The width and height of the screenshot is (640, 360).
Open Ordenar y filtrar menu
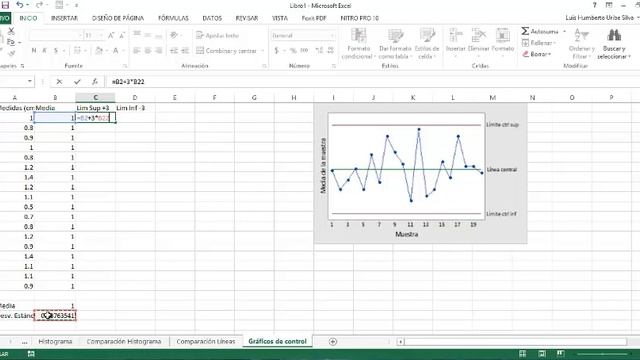click(x=582, y=44)
